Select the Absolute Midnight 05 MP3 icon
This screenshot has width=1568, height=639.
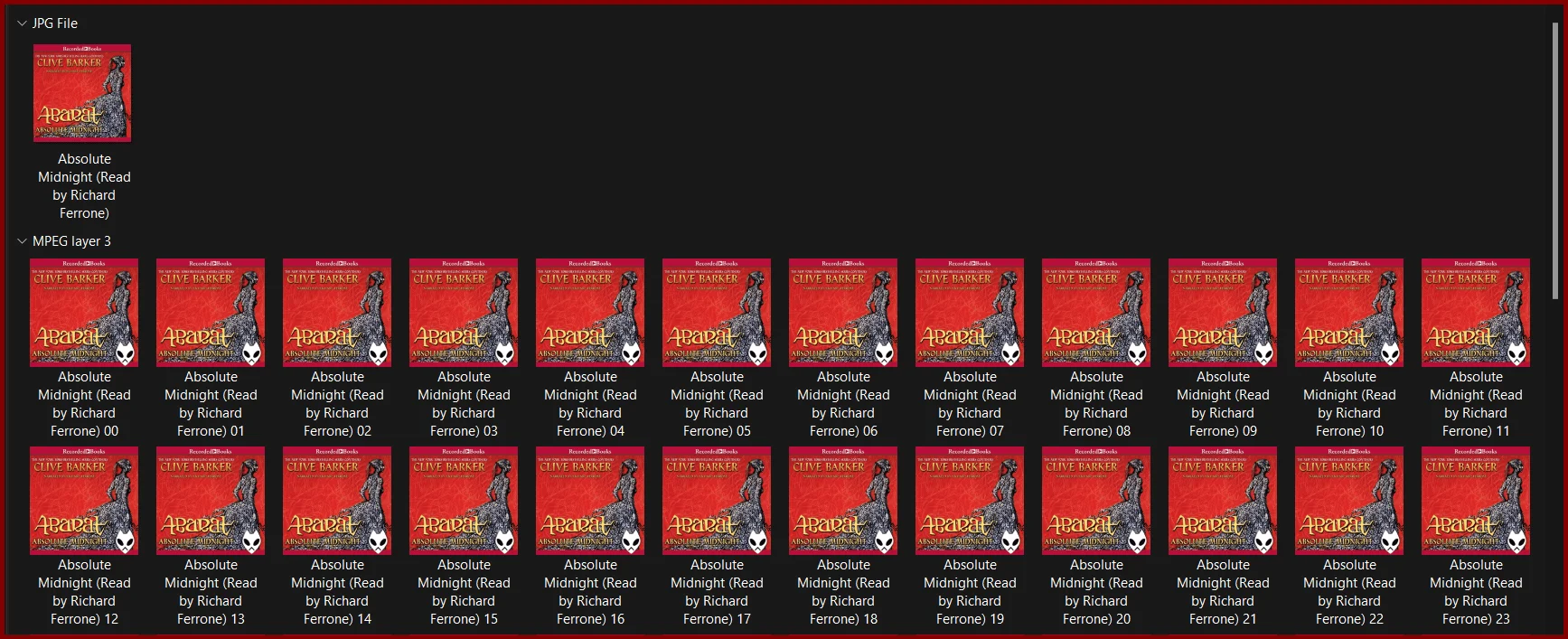click(x=717, y=313)
